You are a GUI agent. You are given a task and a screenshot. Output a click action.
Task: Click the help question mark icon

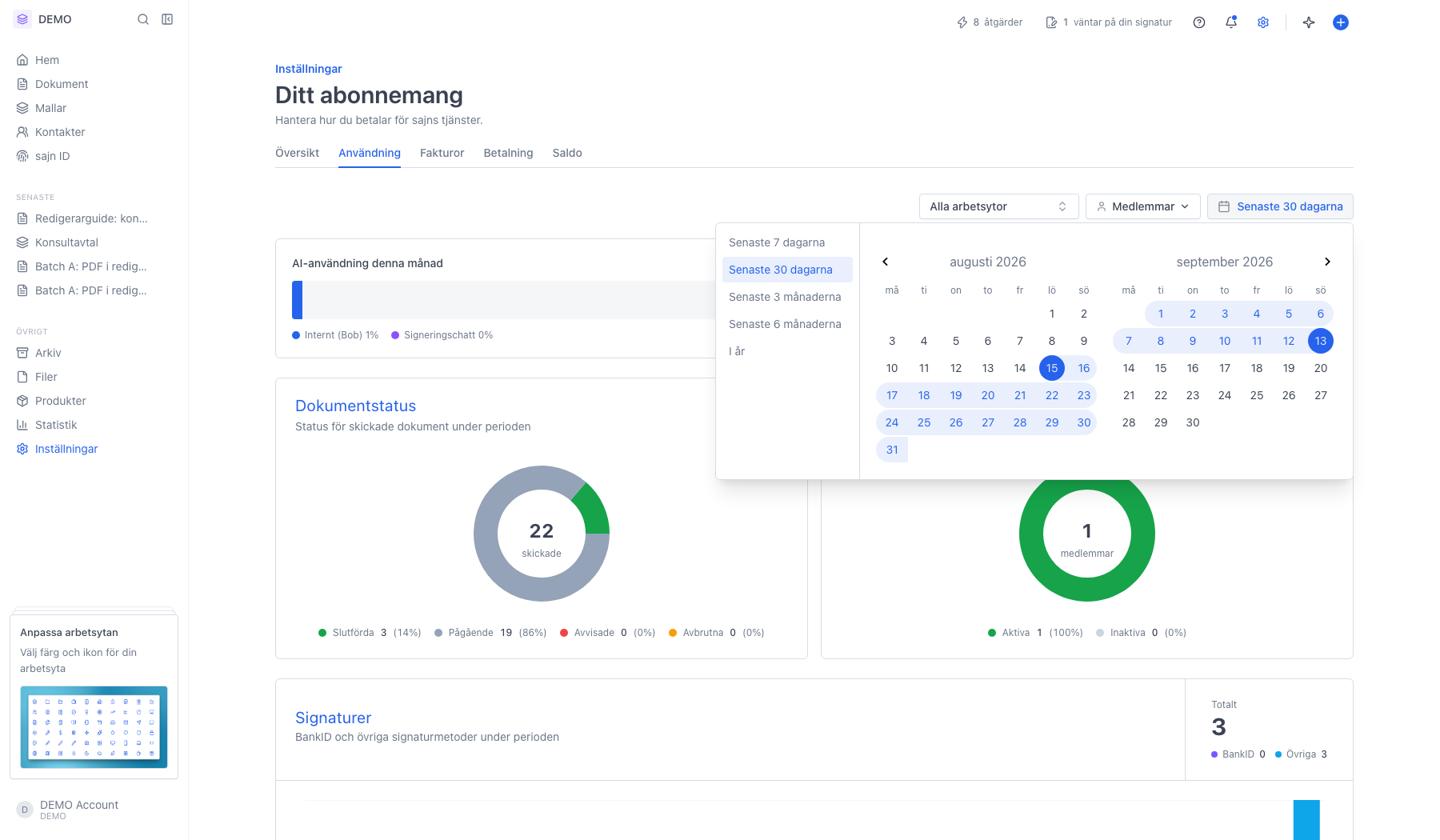pos(1199,22)
